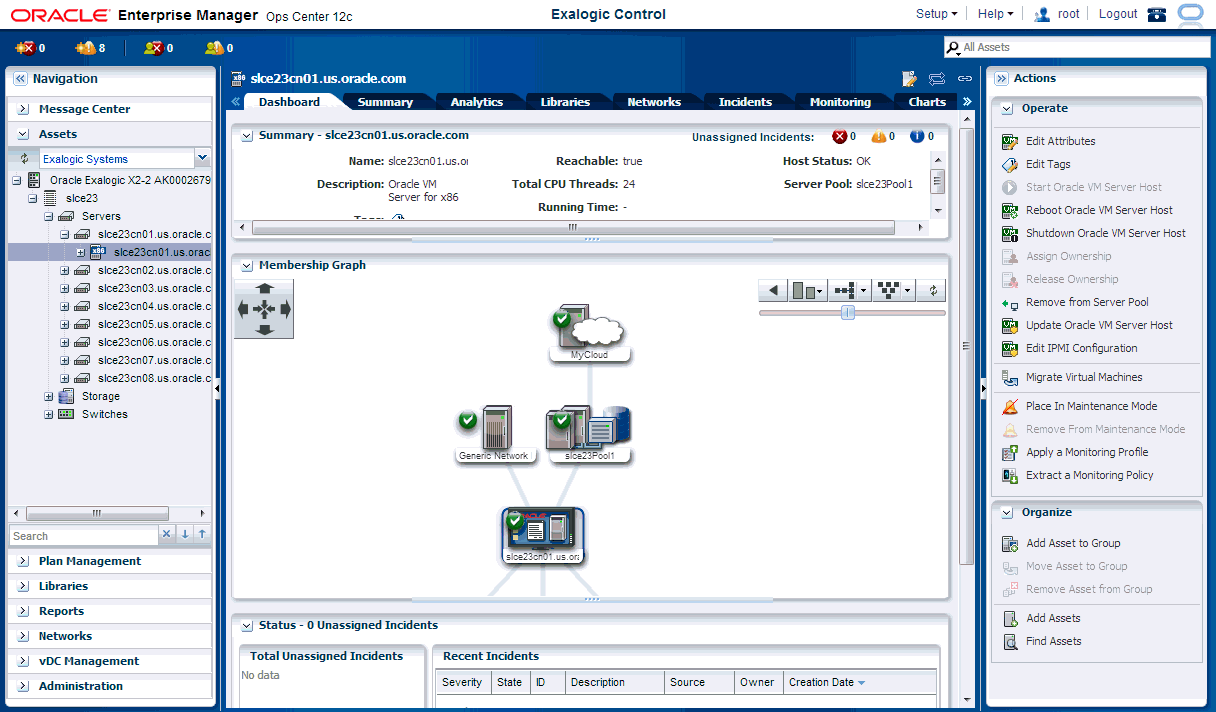This screenshot has height=712, width=1216.
Task: Click the Add Assets icon
Action: click(1009, 618)
